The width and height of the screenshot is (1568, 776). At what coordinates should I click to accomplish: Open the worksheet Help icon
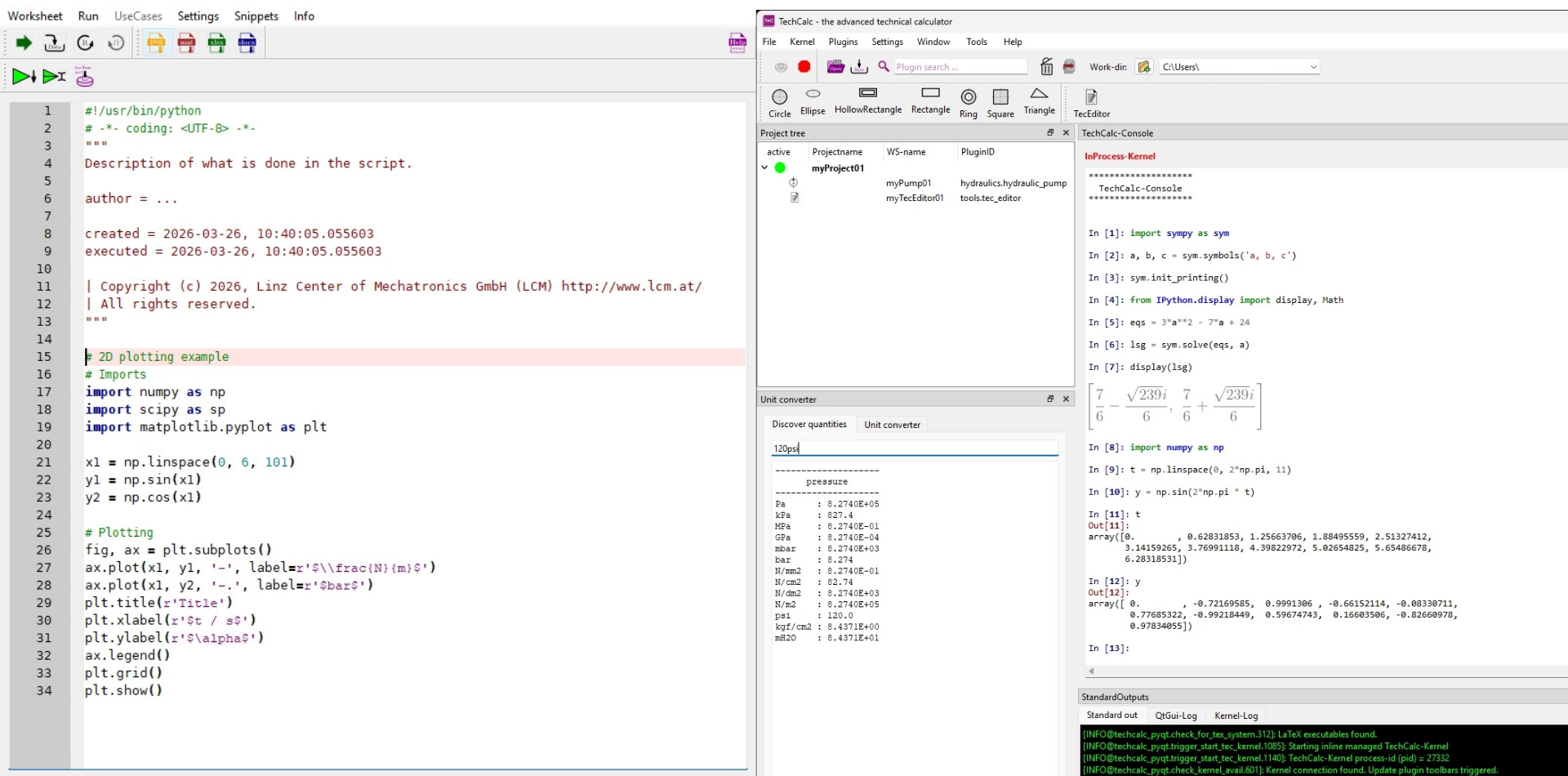point(737,43)
